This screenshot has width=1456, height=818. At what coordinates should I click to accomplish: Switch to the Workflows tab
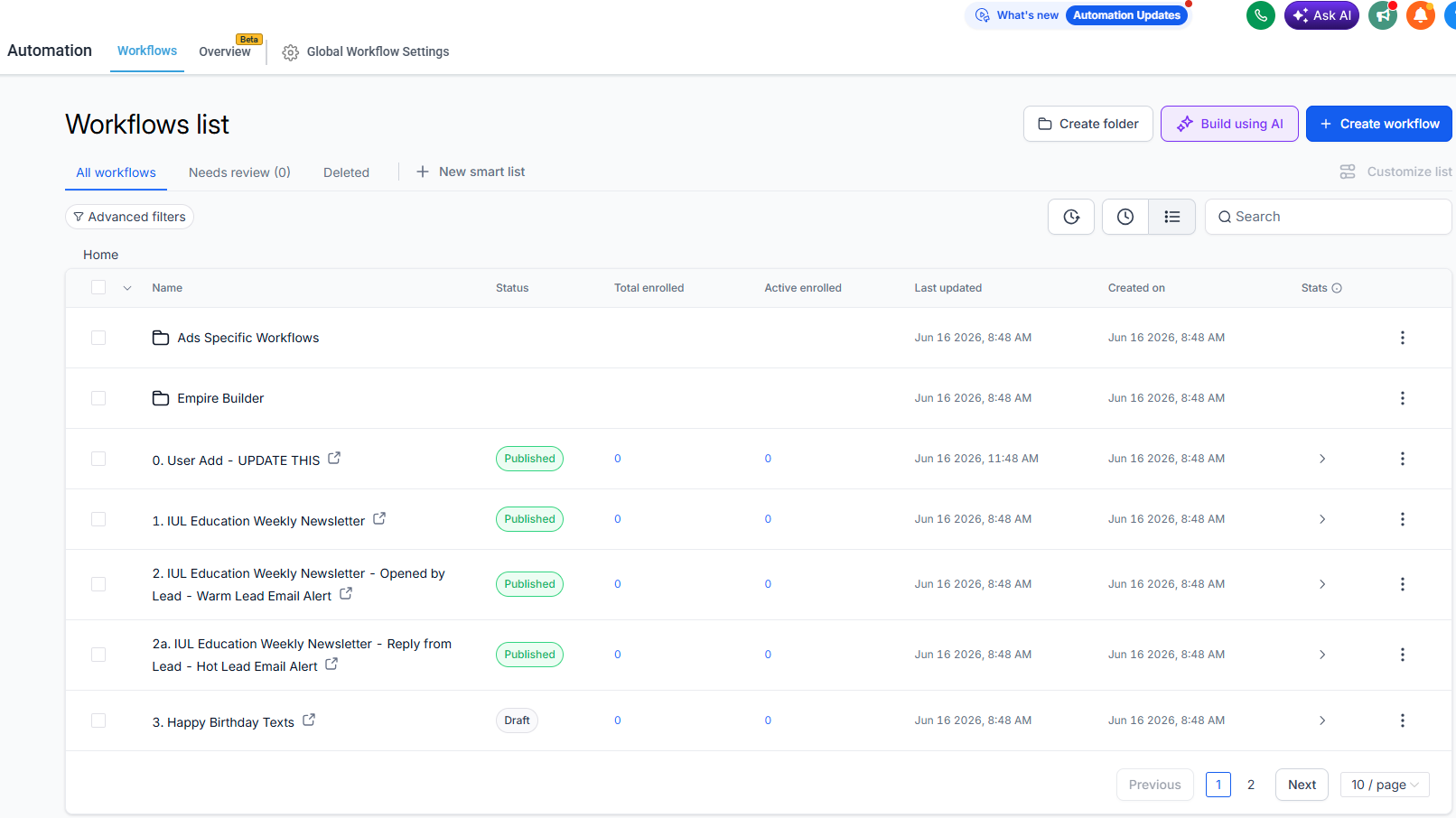click(x=147, y=51)
